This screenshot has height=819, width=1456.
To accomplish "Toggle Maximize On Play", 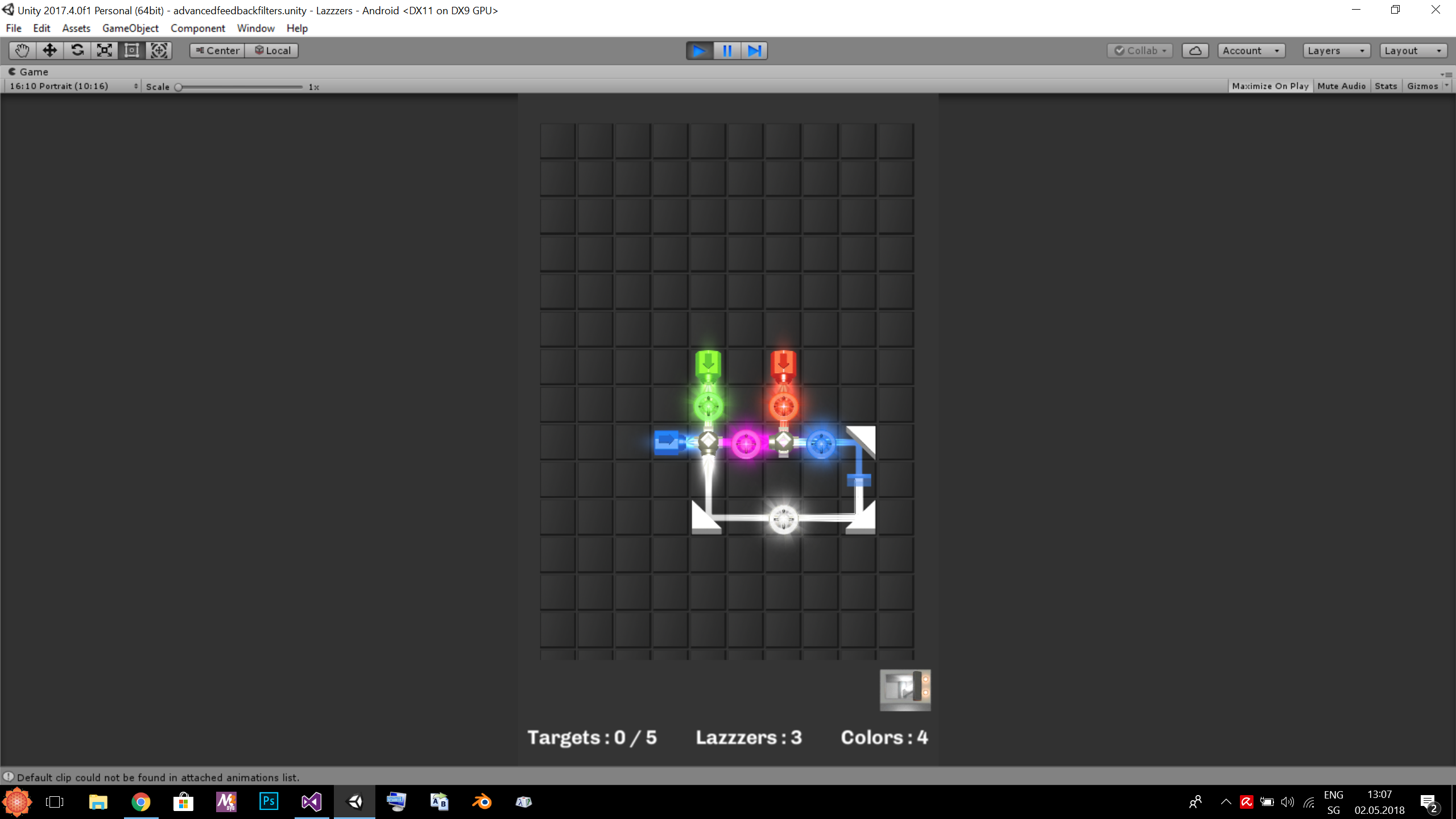I will pos(1270,86).
